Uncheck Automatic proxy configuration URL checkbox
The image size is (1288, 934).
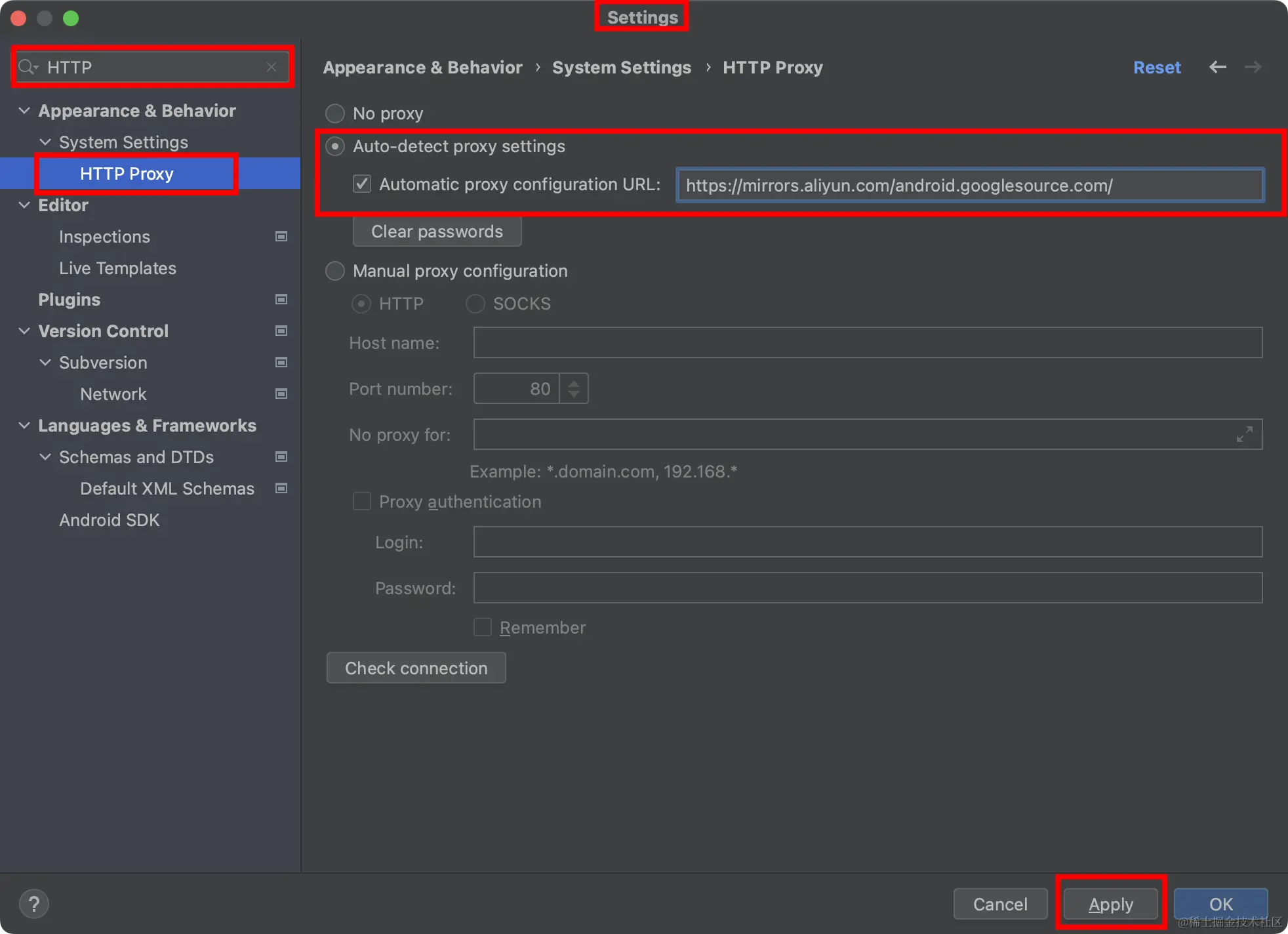(362, 184)
